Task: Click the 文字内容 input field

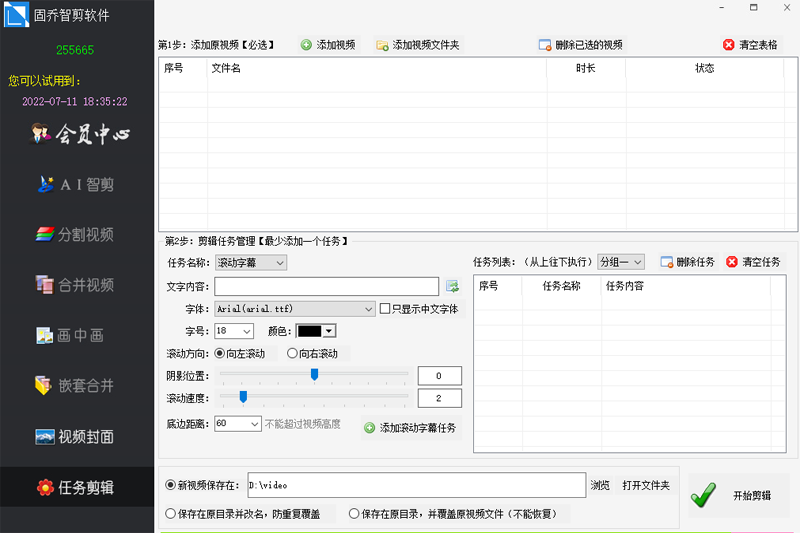Action: (x=327, y=287)
